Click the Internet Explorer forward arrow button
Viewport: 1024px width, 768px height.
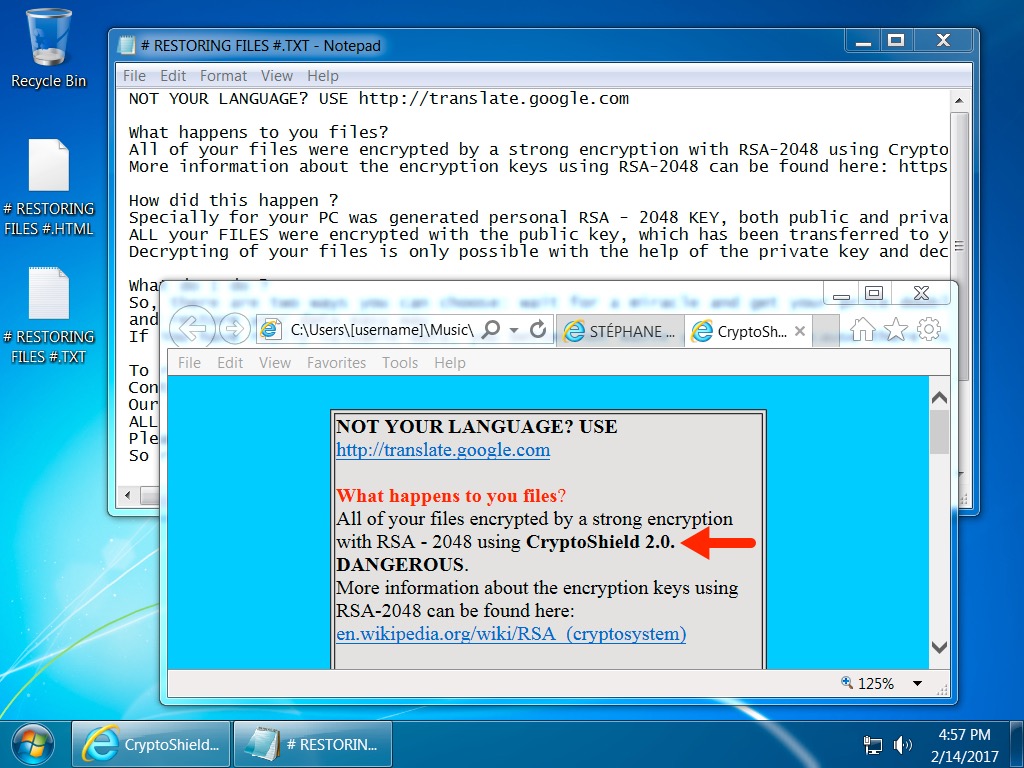pyautogui.click(x=234, y=328)
